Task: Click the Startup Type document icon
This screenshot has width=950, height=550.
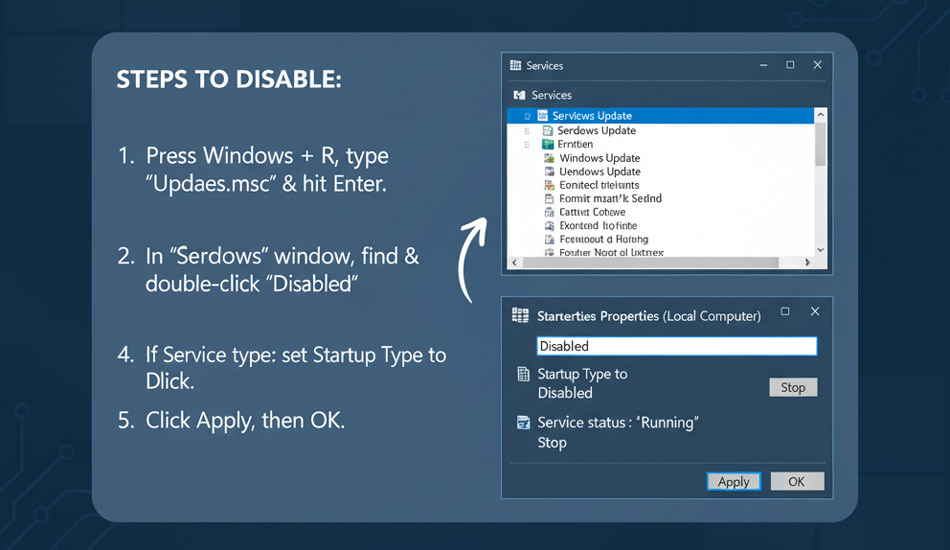Action: tap(522, 375)
